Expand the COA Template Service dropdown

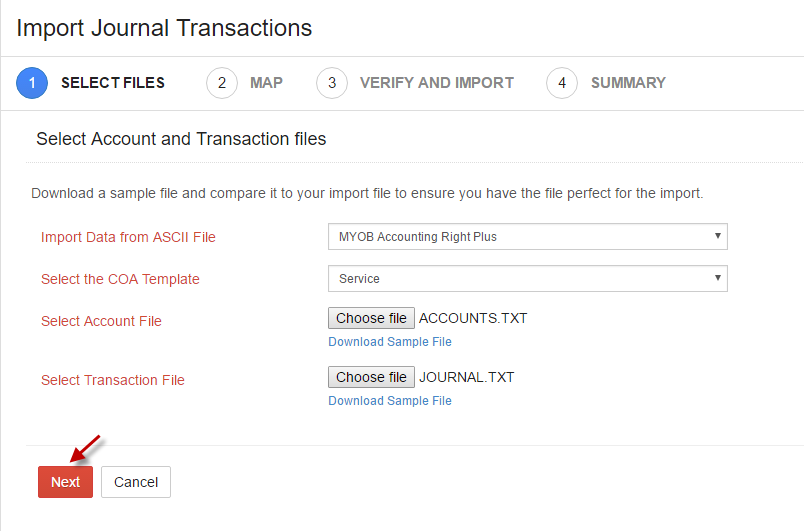528,279
